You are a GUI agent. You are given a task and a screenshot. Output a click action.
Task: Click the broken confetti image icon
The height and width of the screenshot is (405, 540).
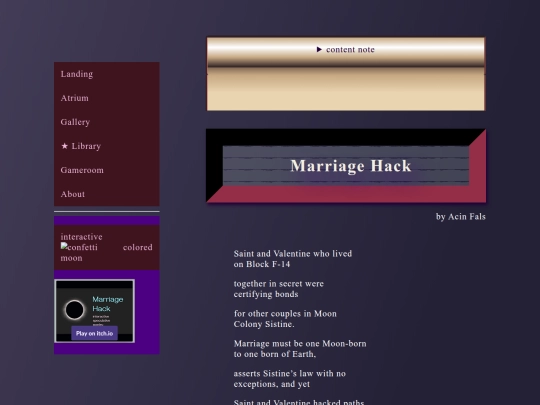pos(64,246)
